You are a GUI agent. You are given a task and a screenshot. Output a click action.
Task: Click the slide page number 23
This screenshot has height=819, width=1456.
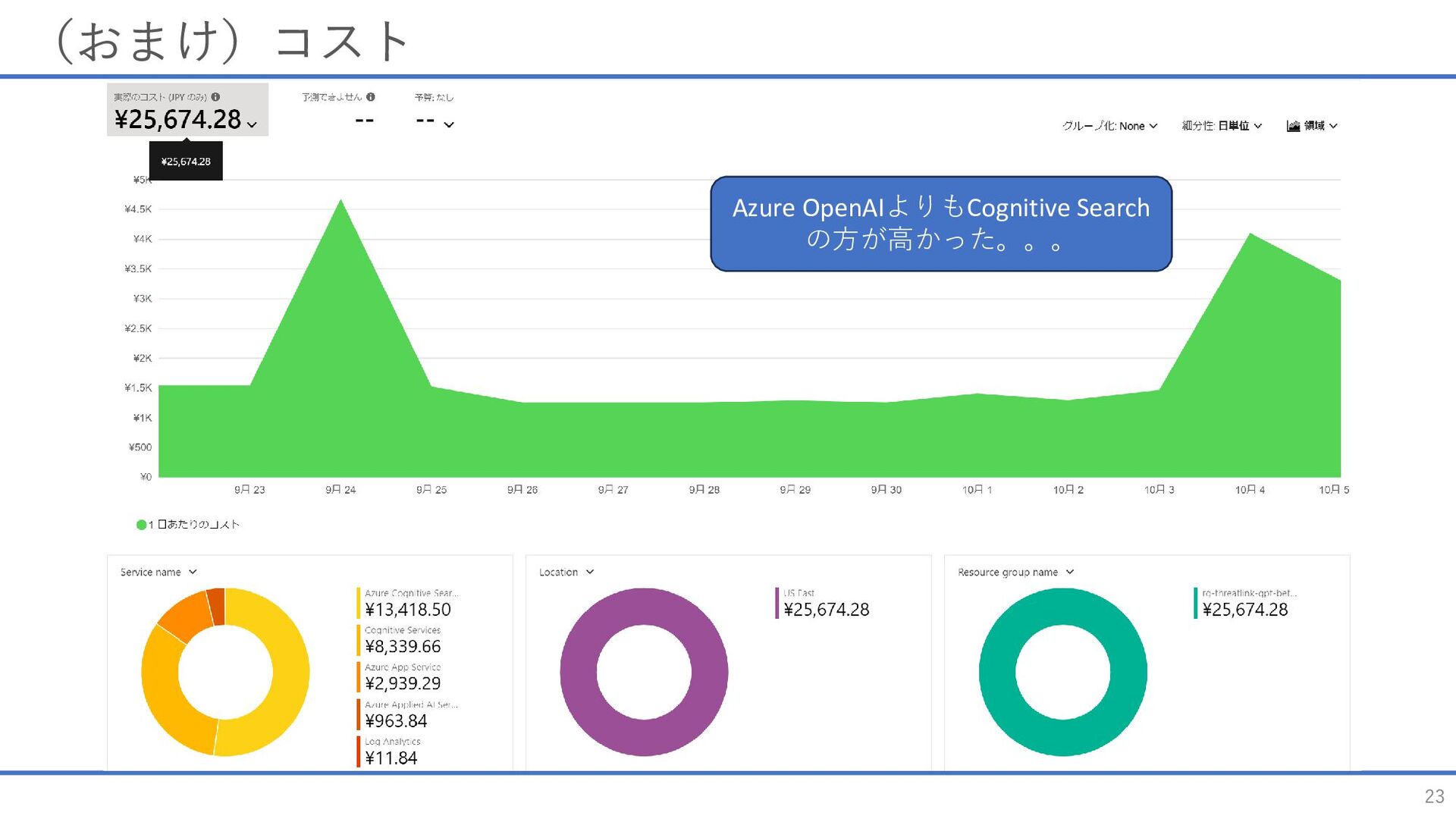(1434, 796)
